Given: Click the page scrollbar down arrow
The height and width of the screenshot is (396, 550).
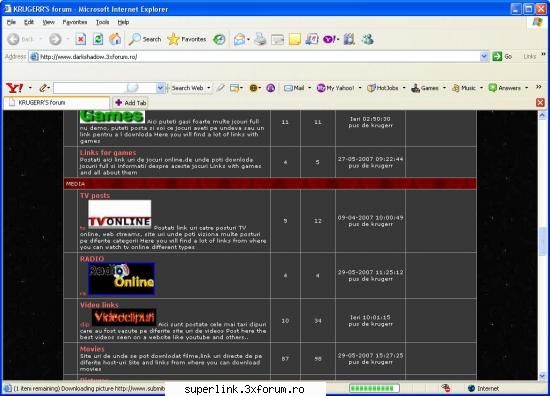Looking at the screenshot, I should coord(542,376).
